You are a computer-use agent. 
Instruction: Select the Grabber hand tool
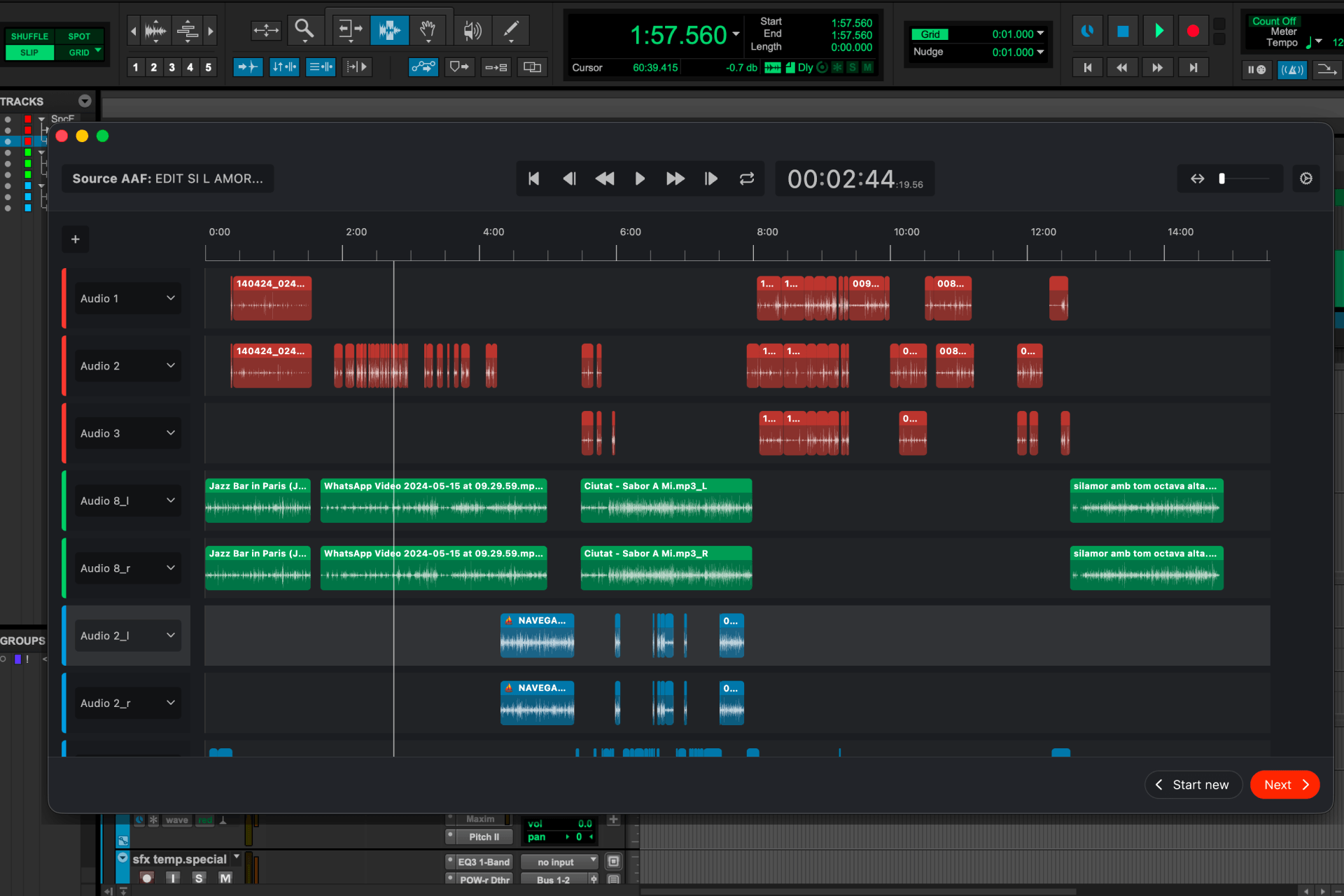point(428,30)
